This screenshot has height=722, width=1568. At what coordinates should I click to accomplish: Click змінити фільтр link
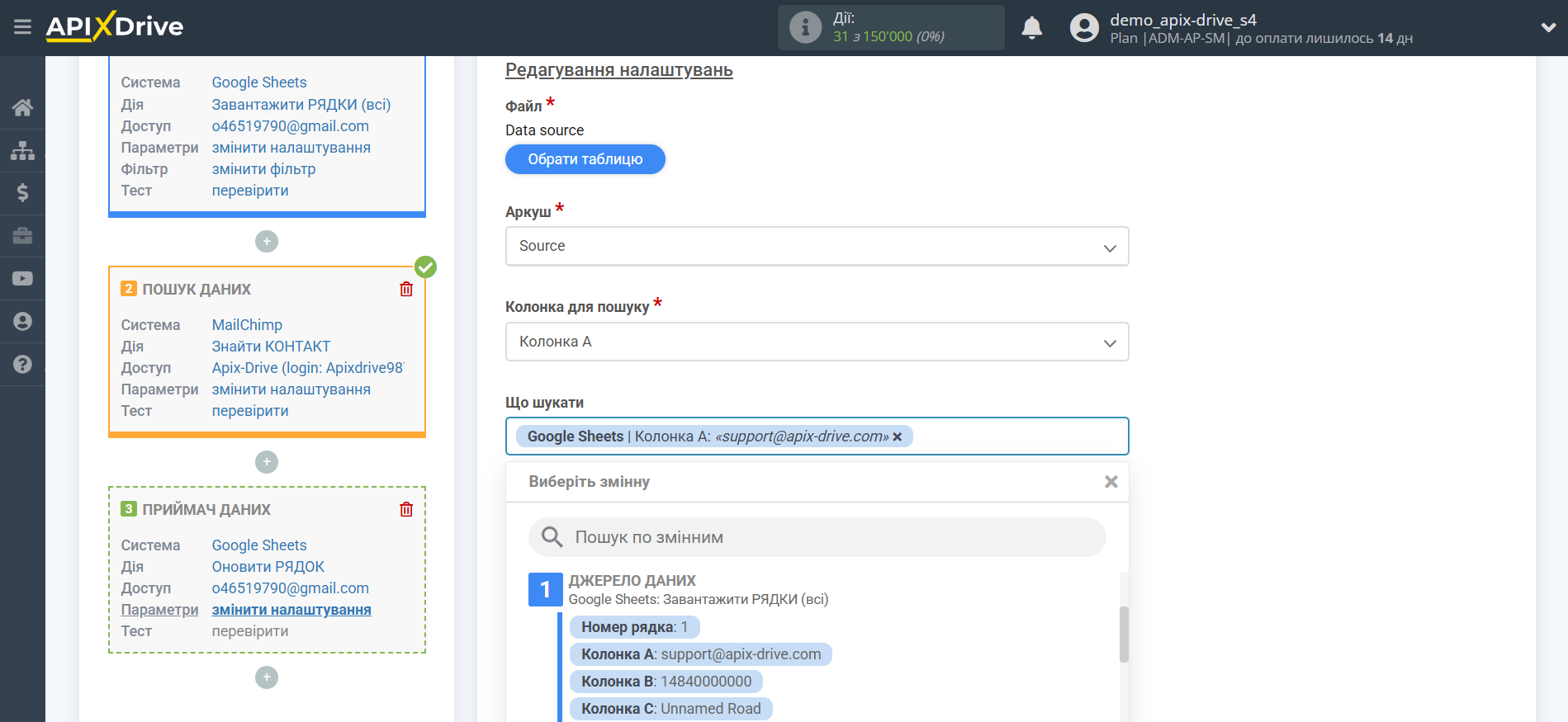[x=264, y=169]
